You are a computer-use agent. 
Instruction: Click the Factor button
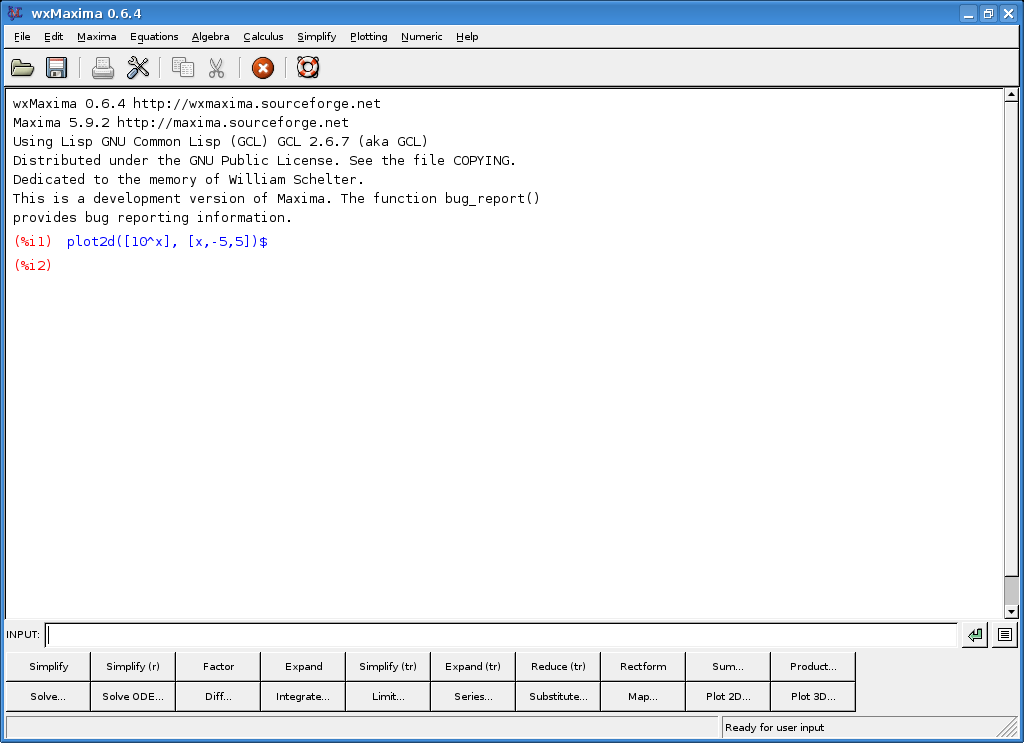[x=218, y=667]
